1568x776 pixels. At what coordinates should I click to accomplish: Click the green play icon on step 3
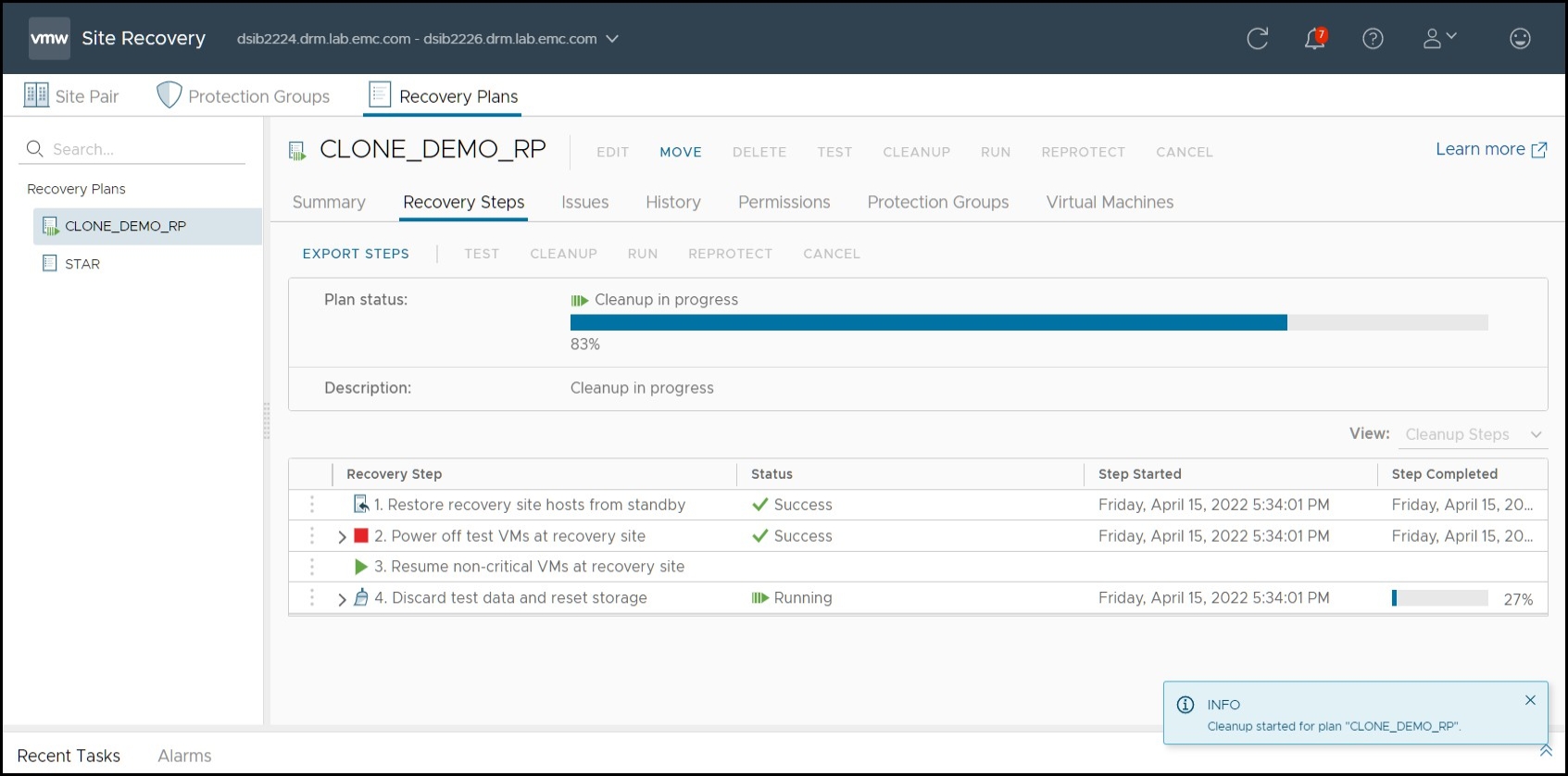[361, 567]
